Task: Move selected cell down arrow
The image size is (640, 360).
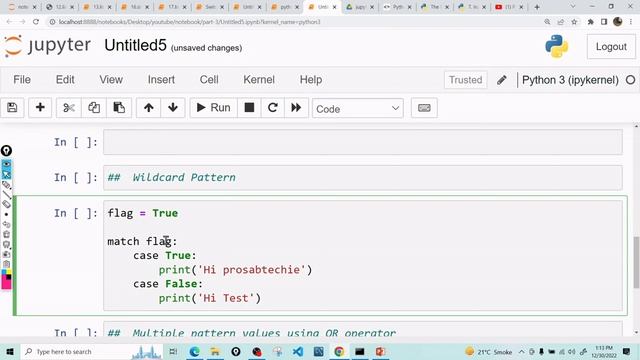Action: tap(173, 108)
